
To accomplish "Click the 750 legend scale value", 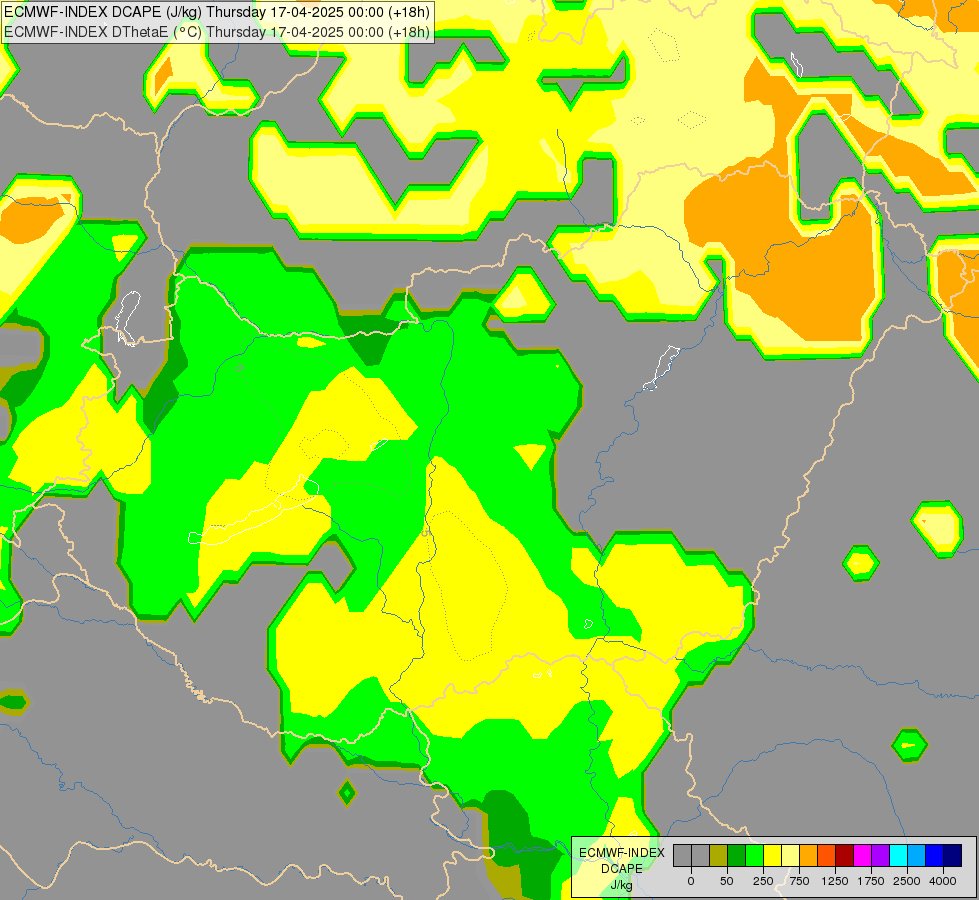I will pos(799,881).
